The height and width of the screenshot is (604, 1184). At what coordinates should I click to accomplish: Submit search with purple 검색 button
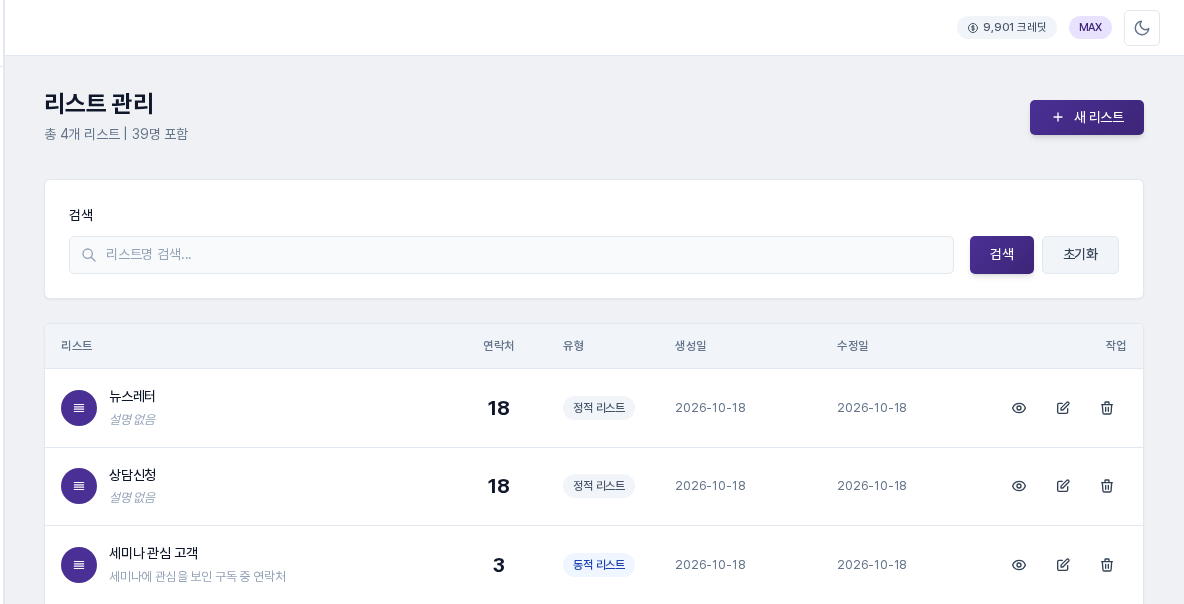pos(1001,255)
